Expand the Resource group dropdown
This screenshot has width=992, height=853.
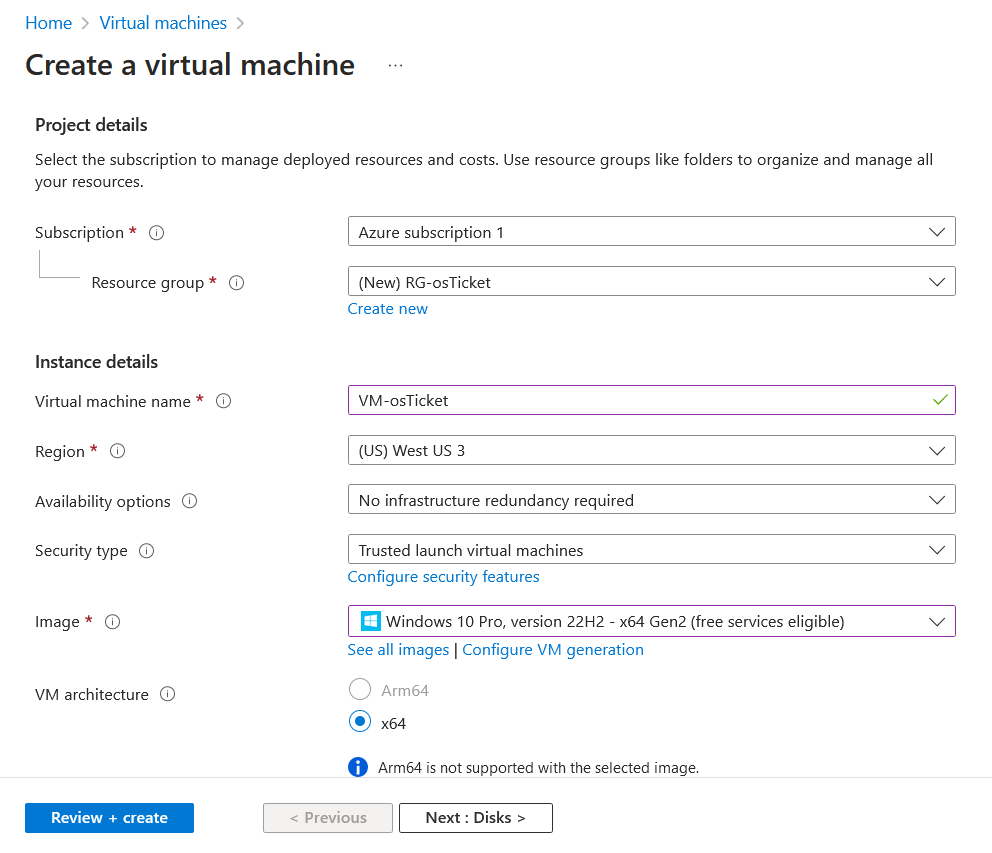651,282
